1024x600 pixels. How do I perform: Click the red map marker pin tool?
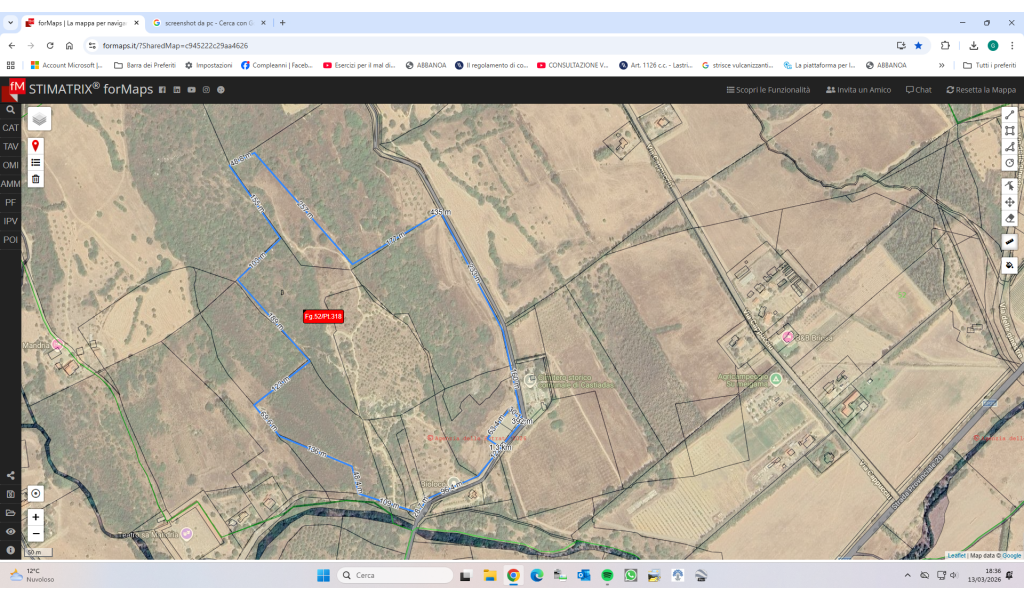point(36,145)
